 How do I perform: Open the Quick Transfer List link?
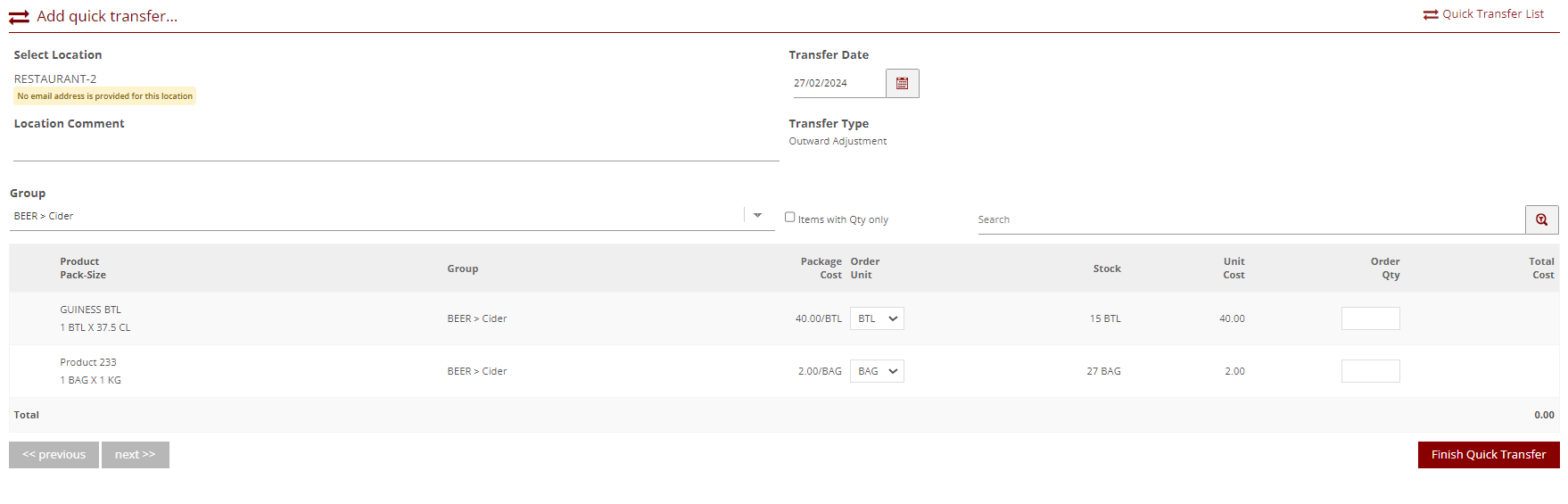tap(1492, 14)
